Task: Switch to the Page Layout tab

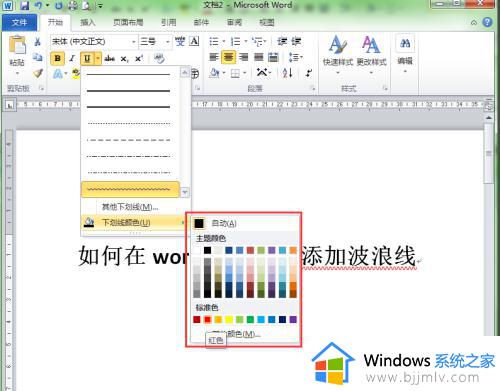Action: click(128, 23)
